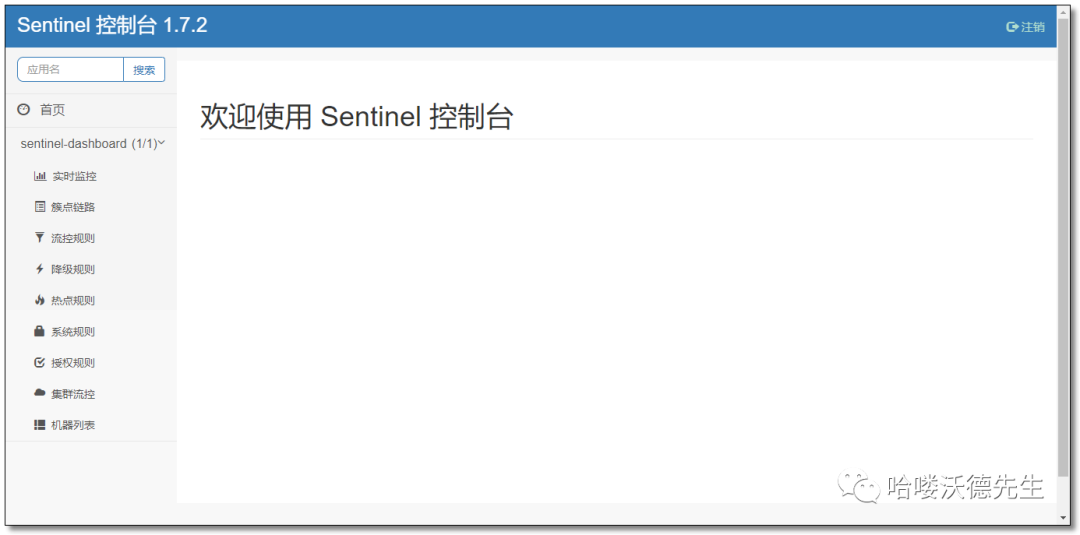Focus the 应用名 search input field
Viewport: 1080px width, 535px height.
[x=70, y=70]
